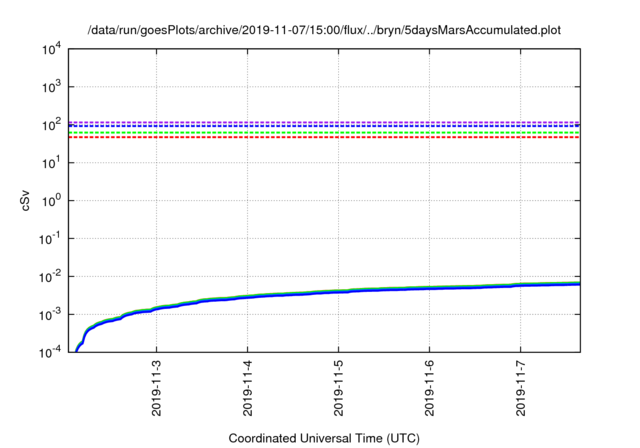Click the Coordinated Universal Time axis title
The image size is (640, 448).
324,438
